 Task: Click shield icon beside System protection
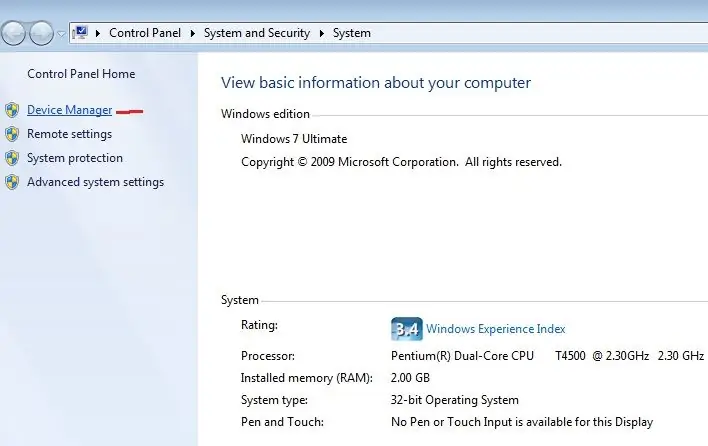(12, 158)
